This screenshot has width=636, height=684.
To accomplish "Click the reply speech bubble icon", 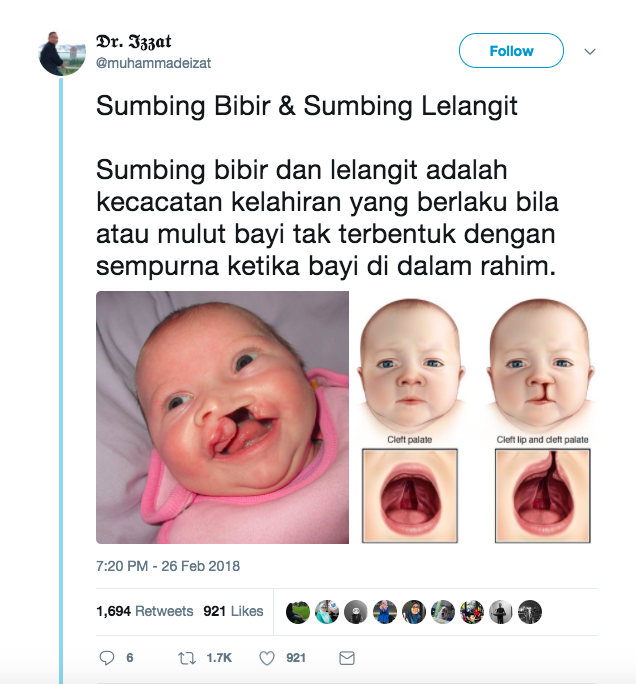I will coord(107,657).
